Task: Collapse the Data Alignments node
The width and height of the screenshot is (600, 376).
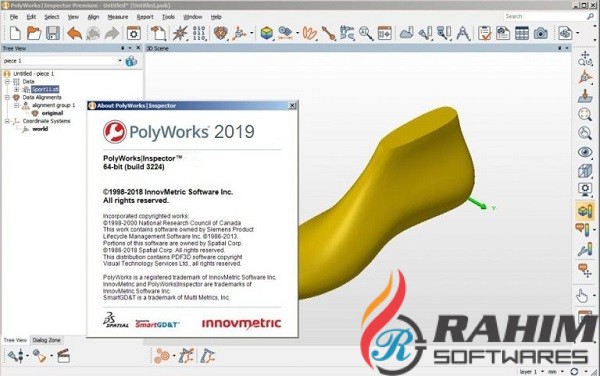Action: 7,98
